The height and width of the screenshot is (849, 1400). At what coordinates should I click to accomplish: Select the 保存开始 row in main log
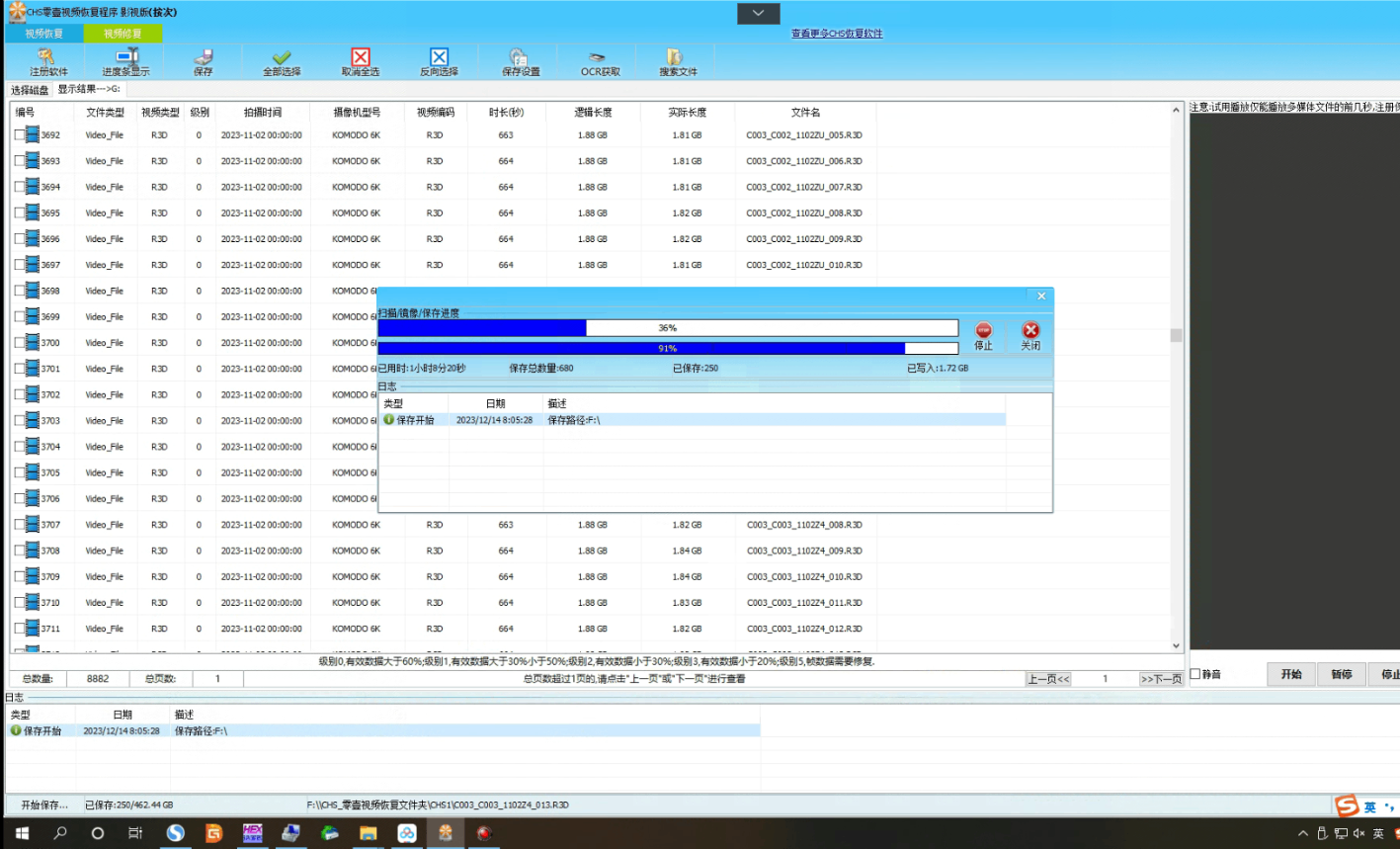click(383, 730)
